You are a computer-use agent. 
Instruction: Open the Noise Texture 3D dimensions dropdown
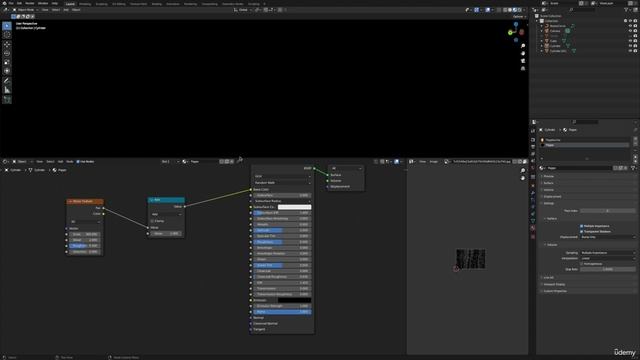[x=85, y=222]
